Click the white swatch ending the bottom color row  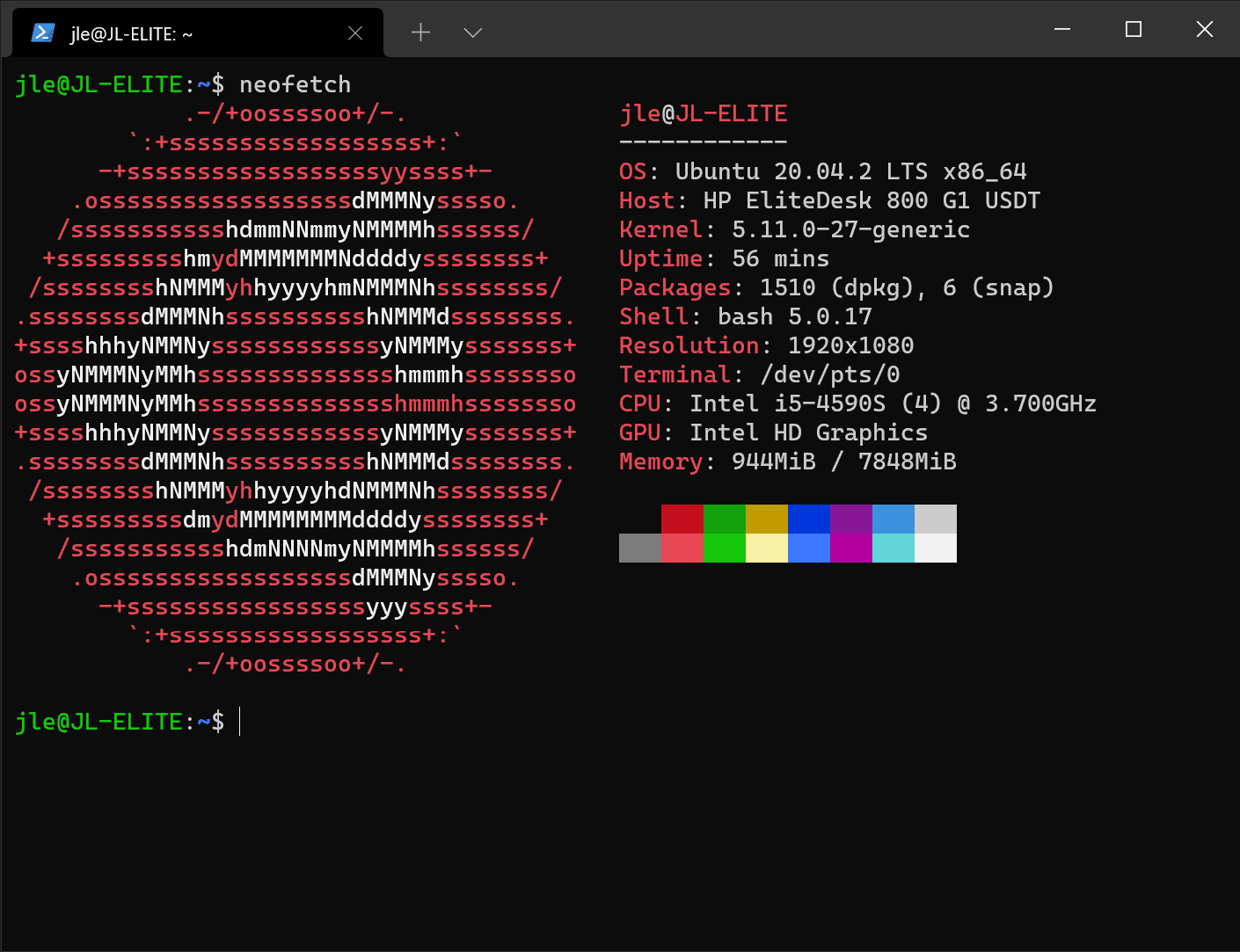936,548
